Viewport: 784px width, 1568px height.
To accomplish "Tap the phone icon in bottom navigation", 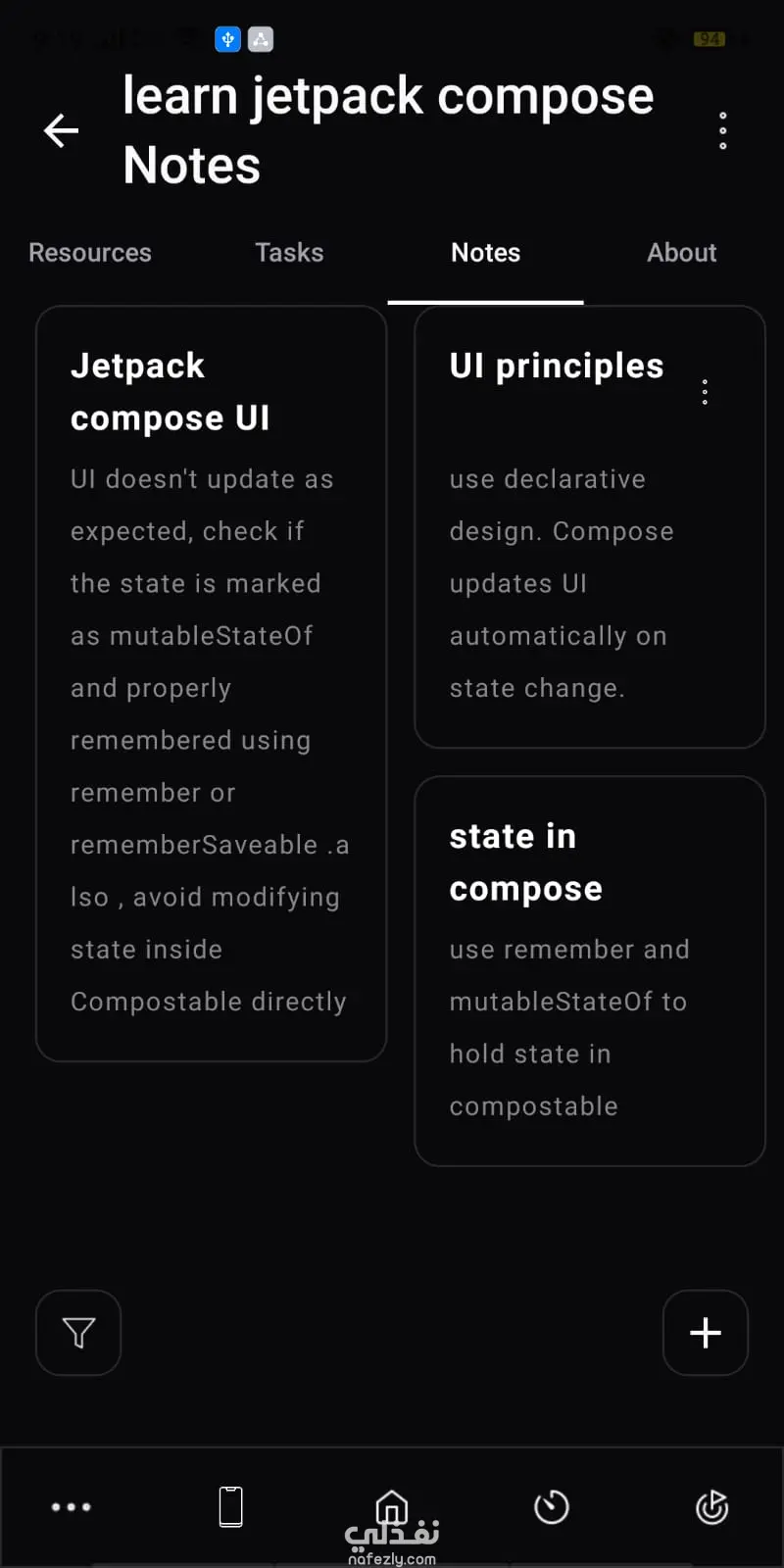I will point(231,1507).
